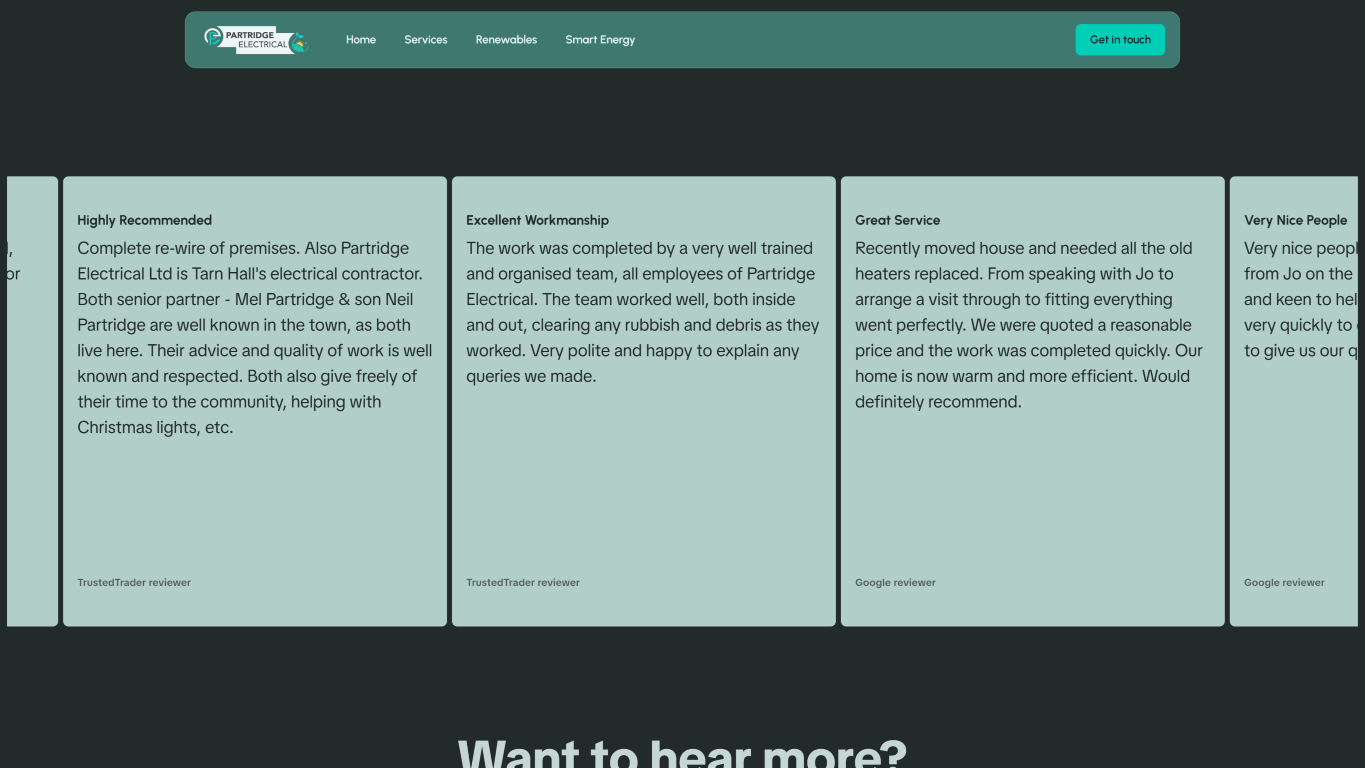Open the Smart Energy nav link
This screenshot has height=768, width=1365.
pyautogui.click(x=600, y=40)
